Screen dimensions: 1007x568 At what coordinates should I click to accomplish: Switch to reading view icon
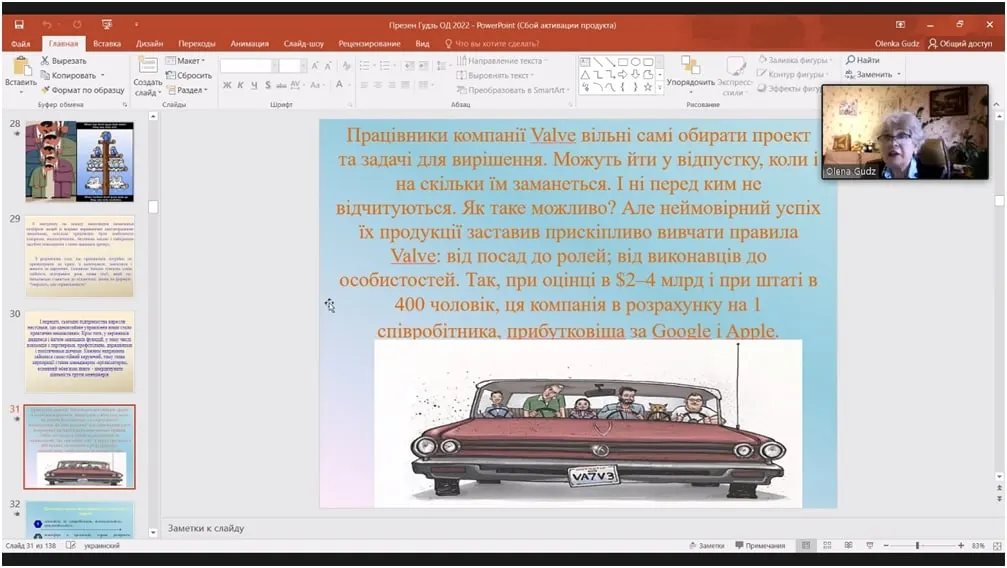coord(848,546)
